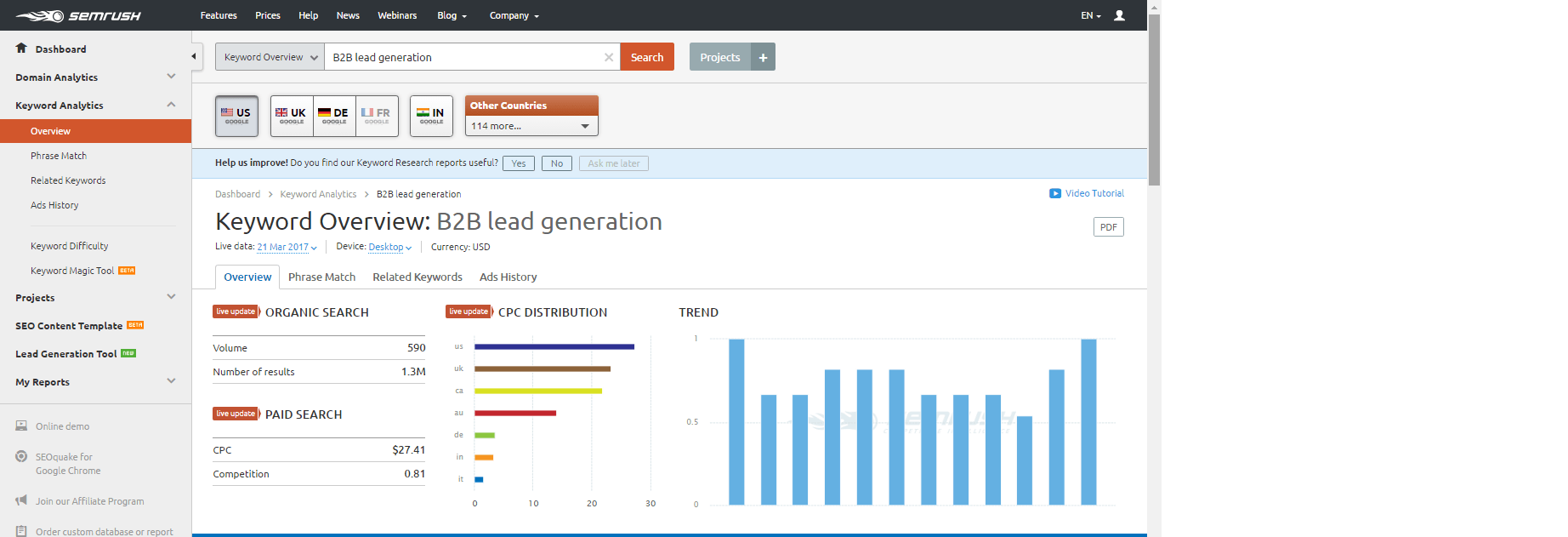Open the live data date dropdown
Screen dimensions: 1568x537
tap(287, 247)
